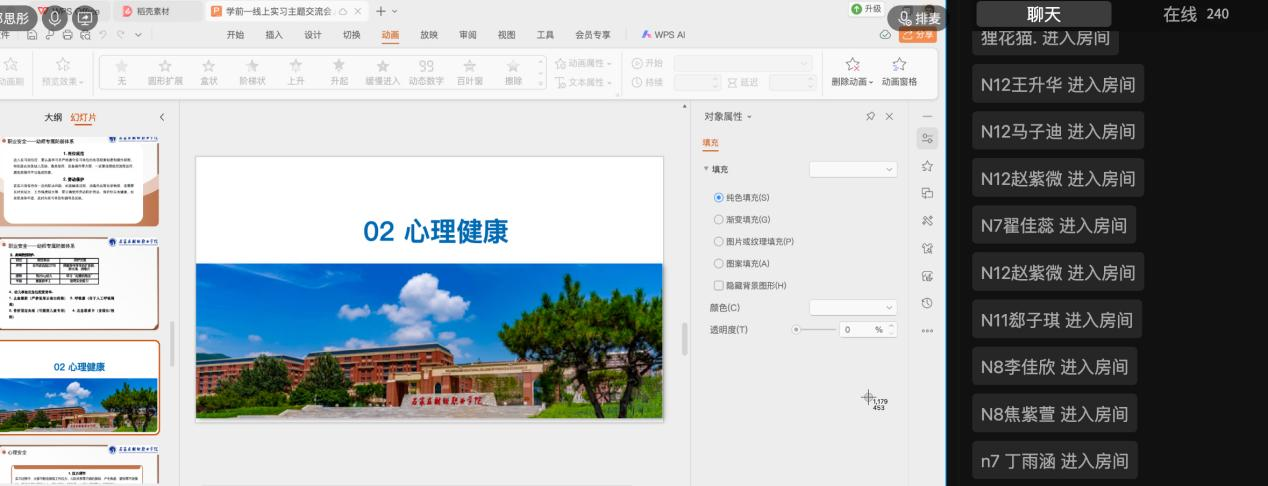
Task: Click the more options ellipsis in right sidebar
Action: click(927, 330)
